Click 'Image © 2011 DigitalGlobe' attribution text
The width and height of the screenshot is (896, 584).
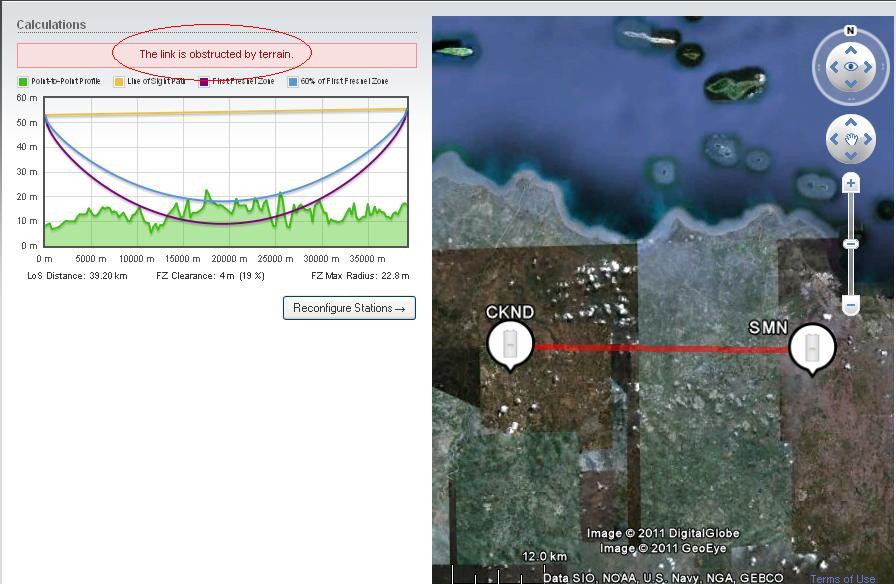[x=663, y=533]
